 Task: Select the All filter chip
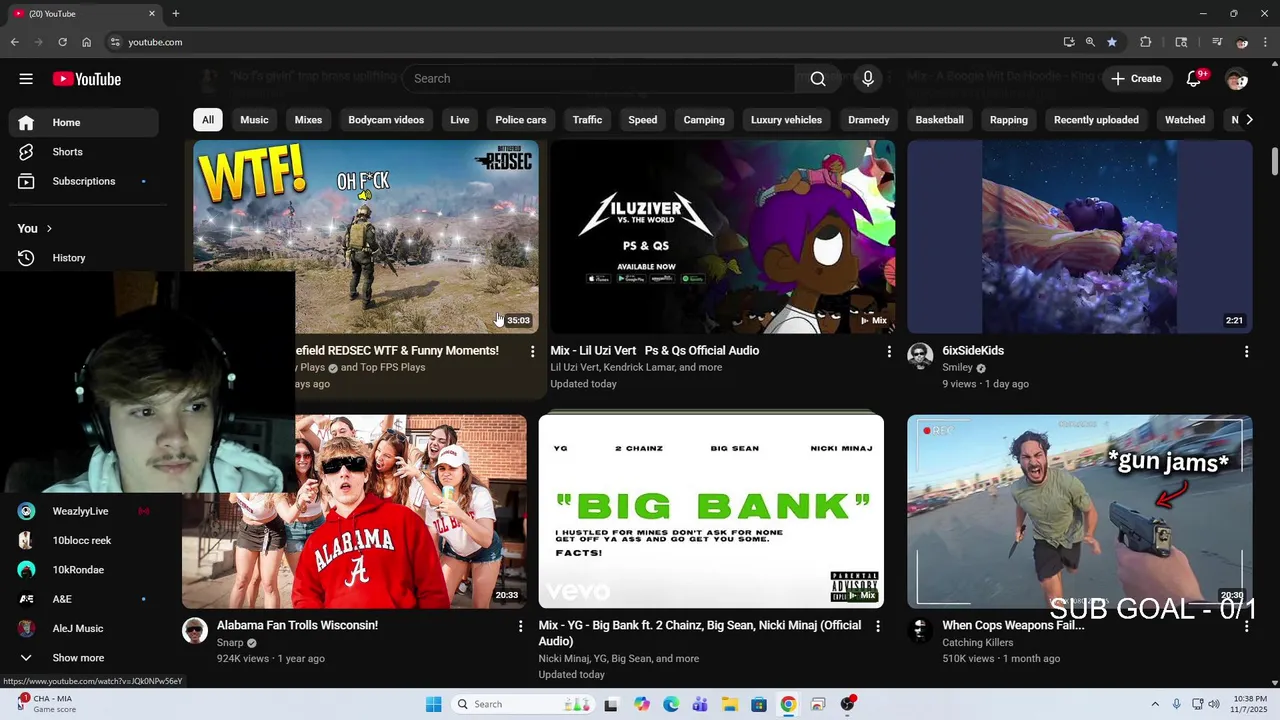[x=207, y=120]
